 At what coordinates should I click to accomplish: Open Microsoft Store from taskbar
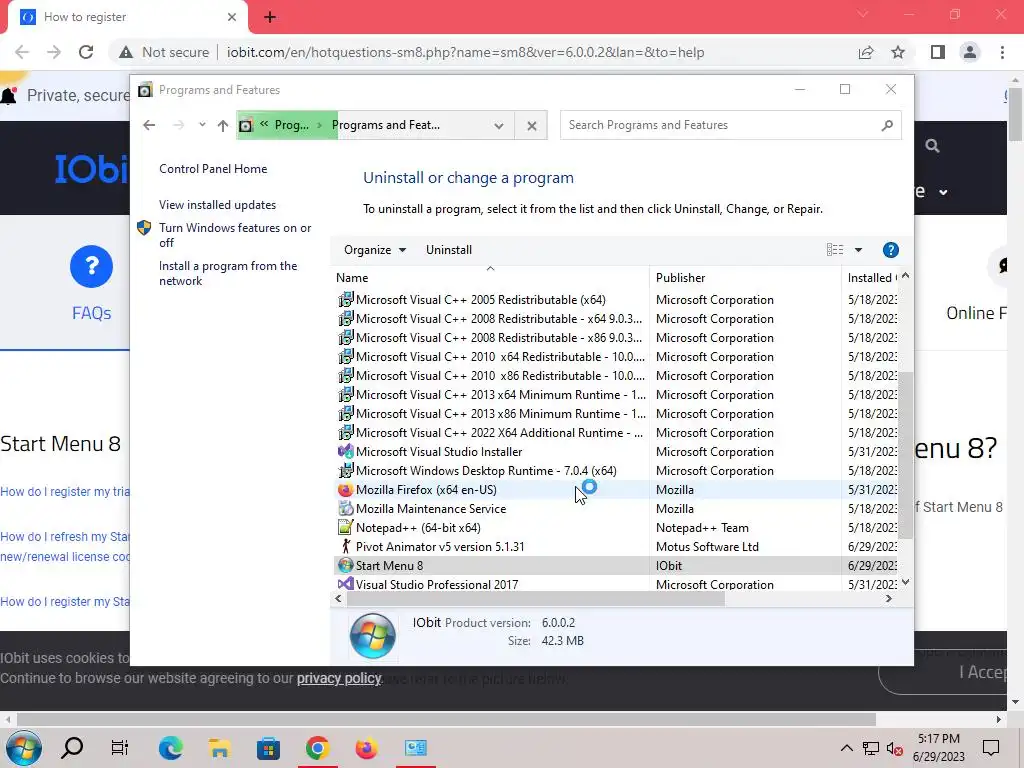click(x=268, y=748)
